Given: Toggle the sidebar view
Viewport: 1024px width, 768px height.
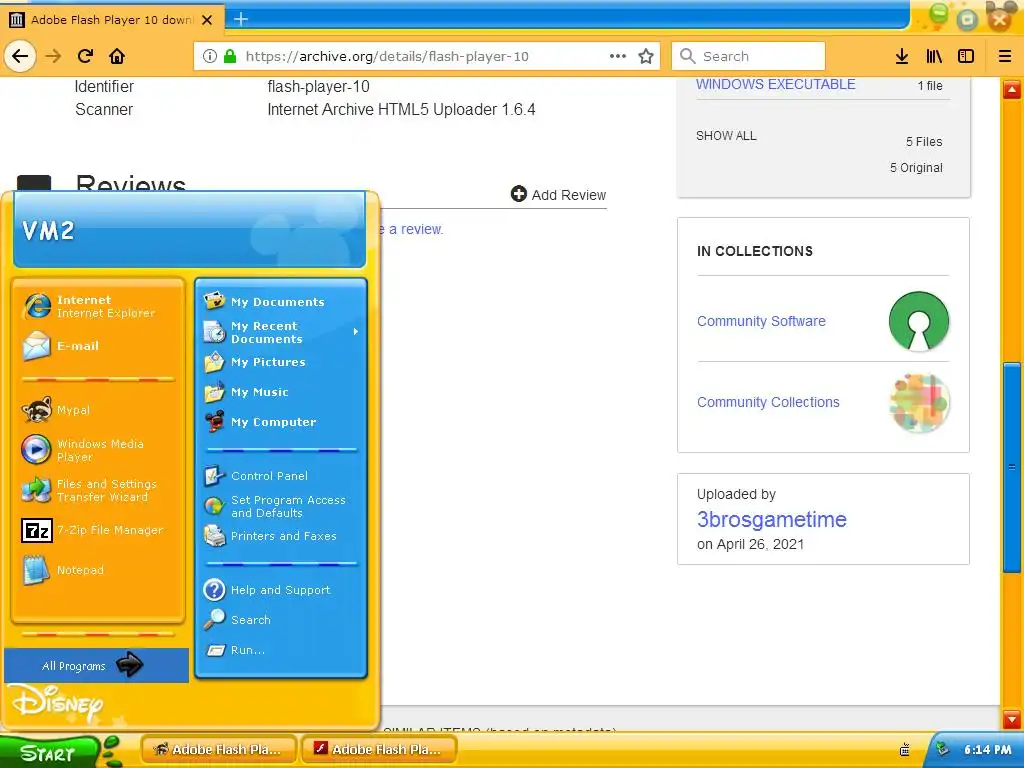Looking at the screenshot, I should [x=966, y=56].
